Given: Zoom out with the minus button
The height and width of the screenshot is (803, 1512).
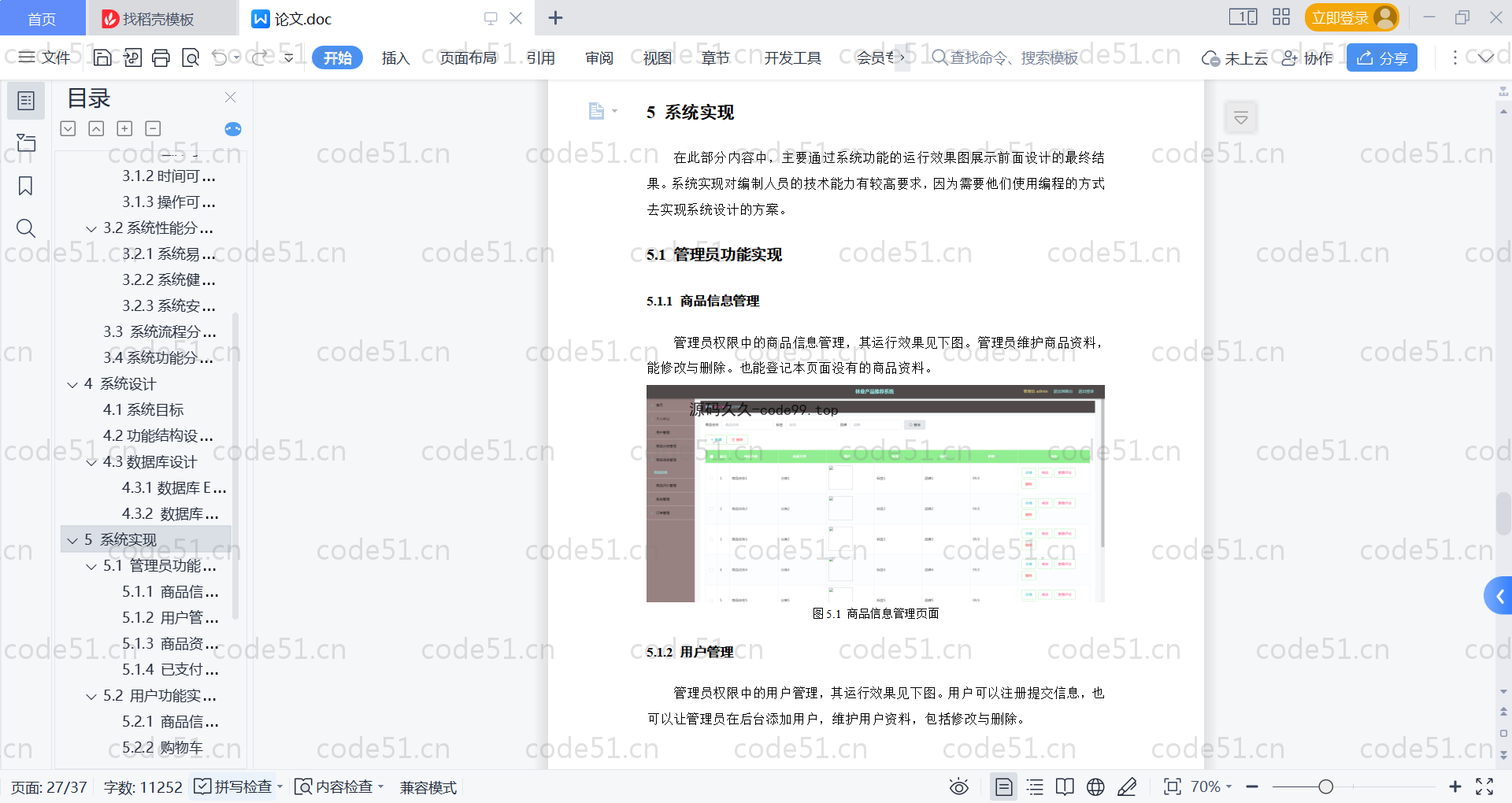Looking at the screenshot, I should (x=1252, y=786).
